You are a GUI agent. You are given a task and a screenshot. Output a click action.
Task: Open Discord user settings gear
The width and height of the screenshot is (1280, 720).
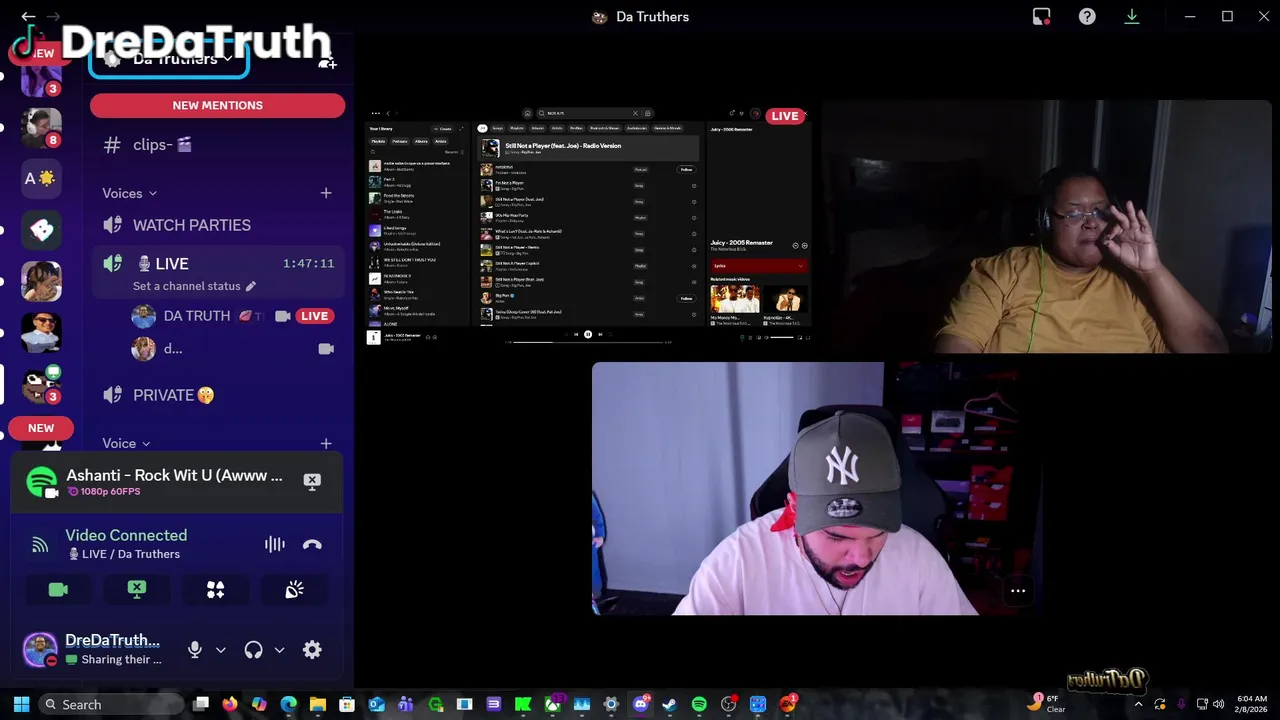pos(312,650)
